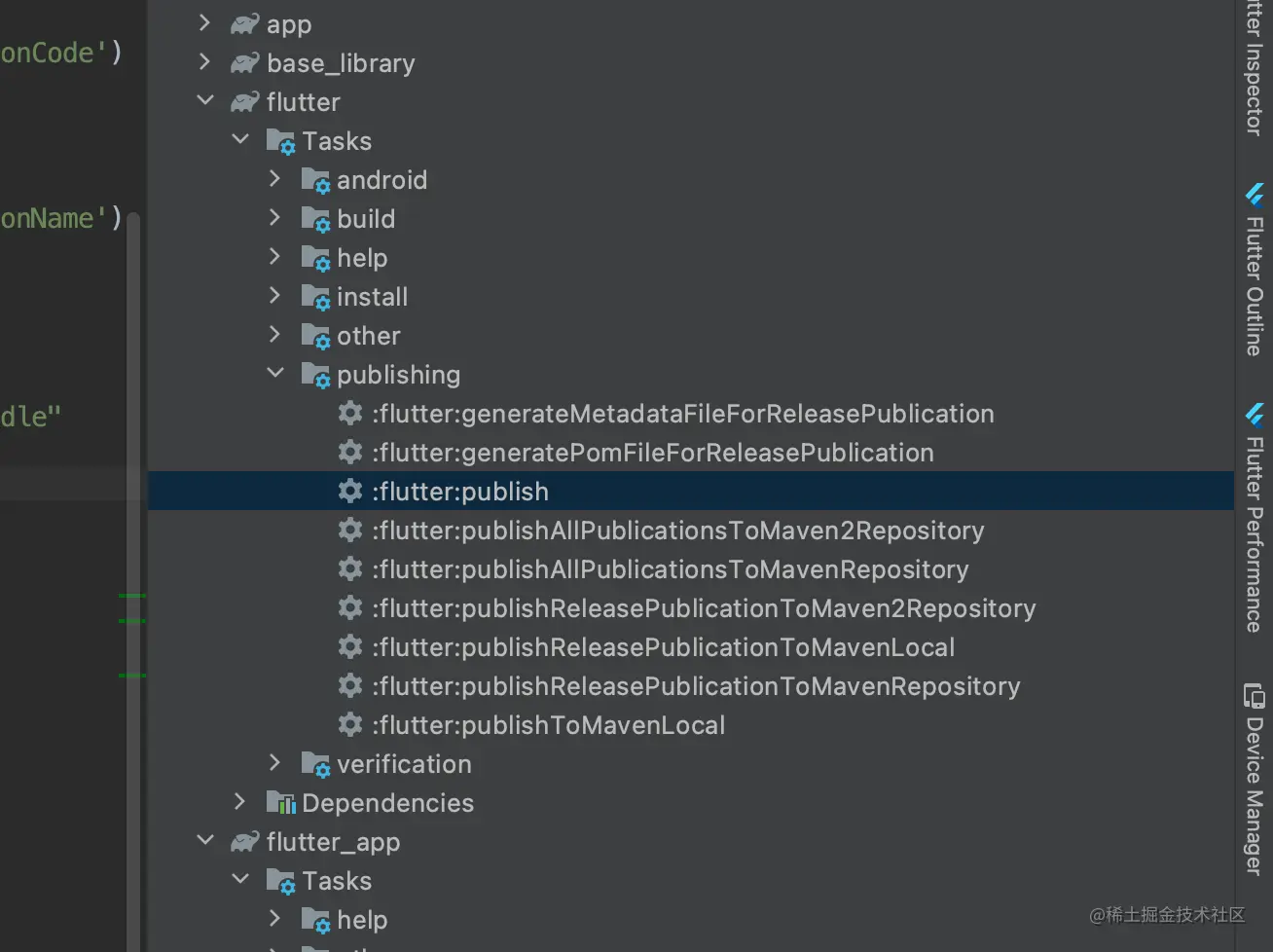Viewport: 1273px width, 952px height.
Task: Open the Device Manager tool window
Action: pos(1255,779)
